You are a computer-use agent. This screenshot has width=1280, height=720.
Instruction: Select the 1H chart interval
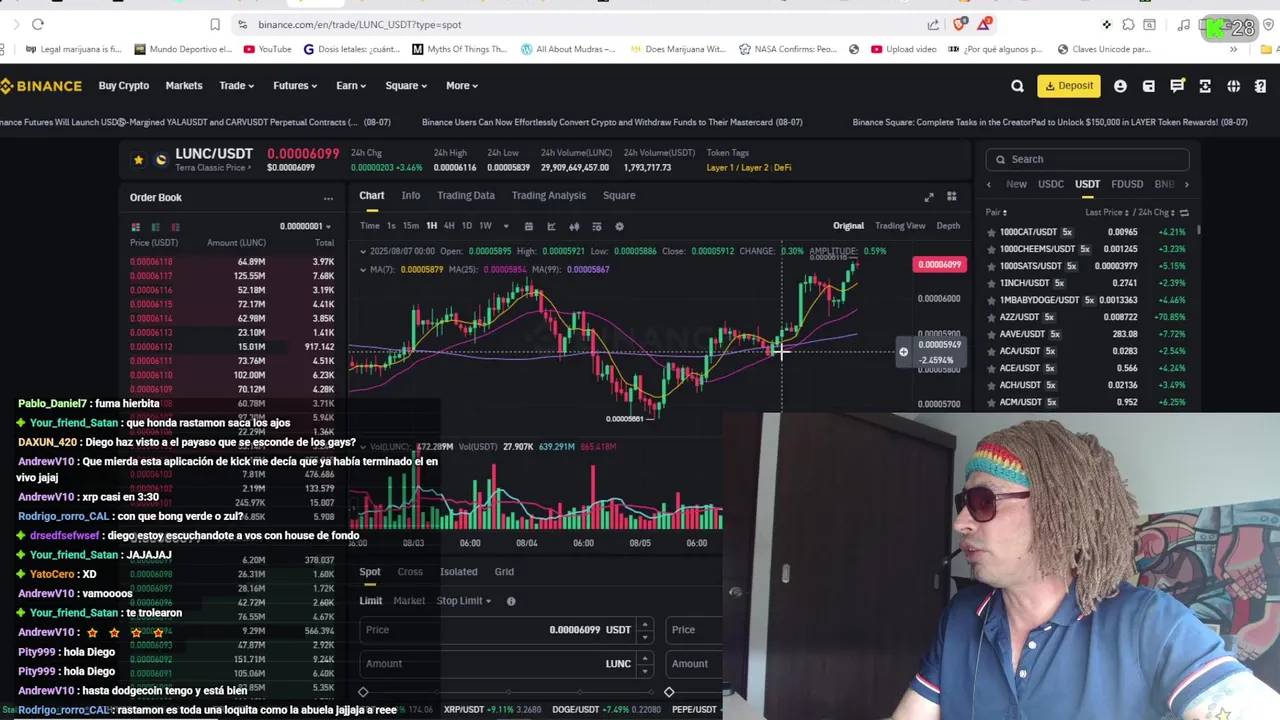tap(431, 226)
